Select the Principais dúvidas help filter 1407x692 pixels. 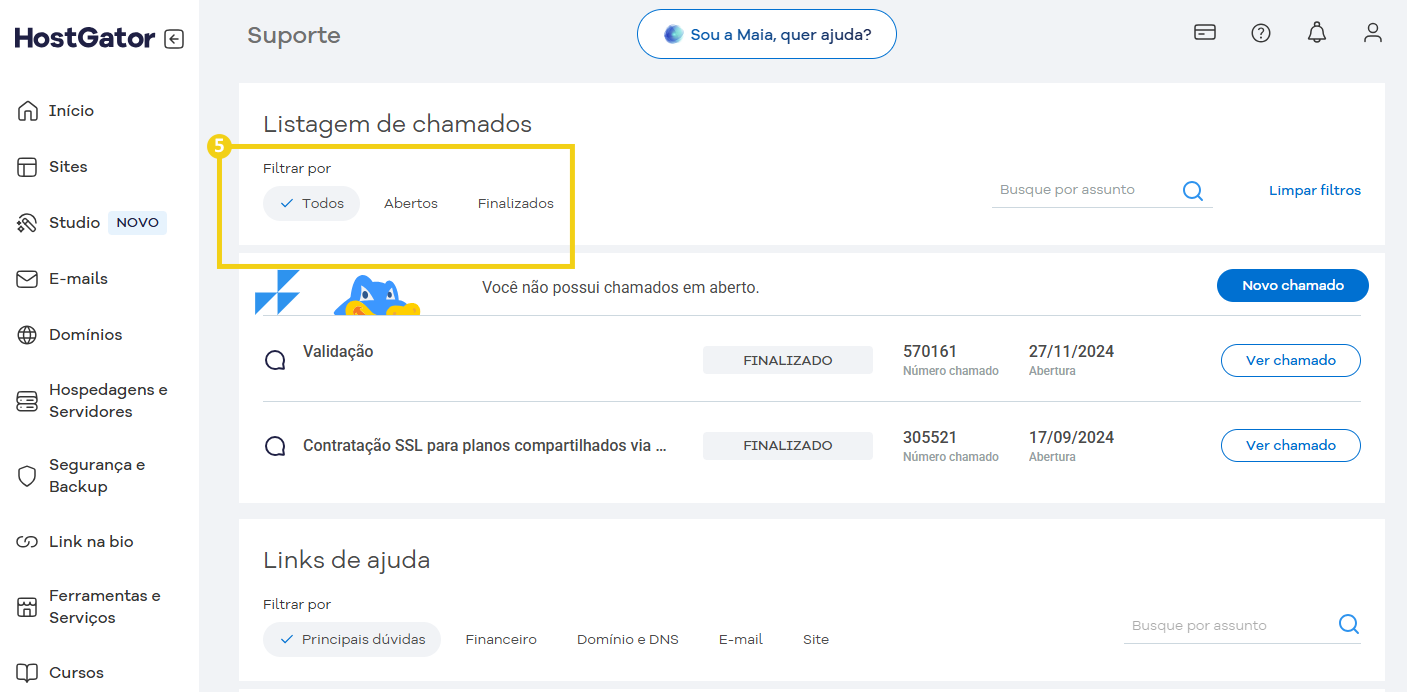pos(352,639)
